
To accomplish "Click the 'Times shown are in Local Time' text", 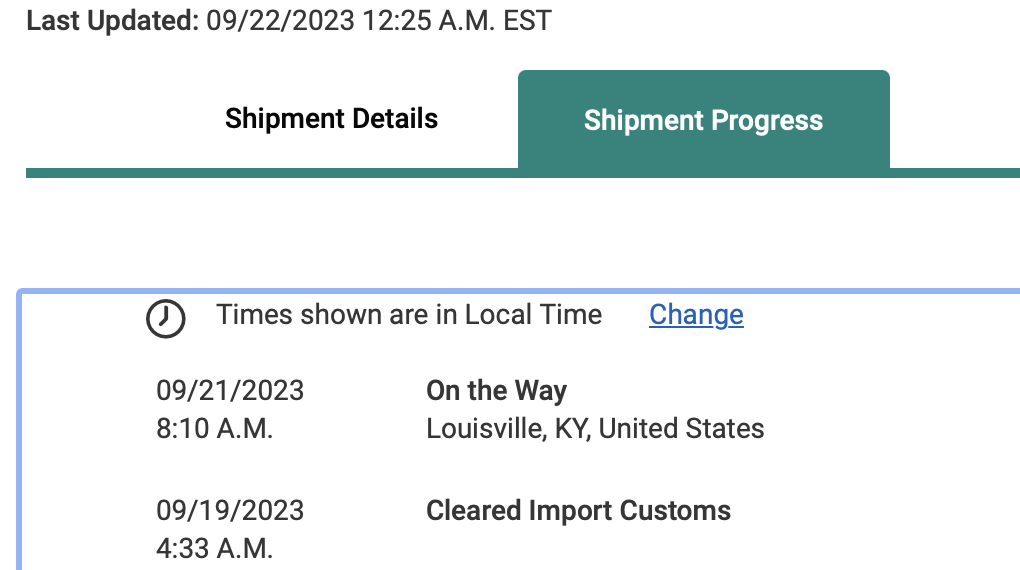I will click(409, 315).
